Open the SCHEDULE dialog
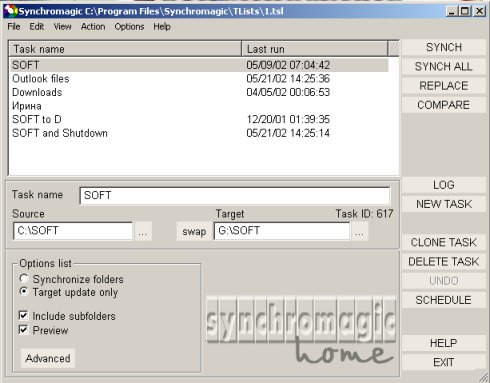The height and width of the screenshot is (383, 490). point(444,300)
